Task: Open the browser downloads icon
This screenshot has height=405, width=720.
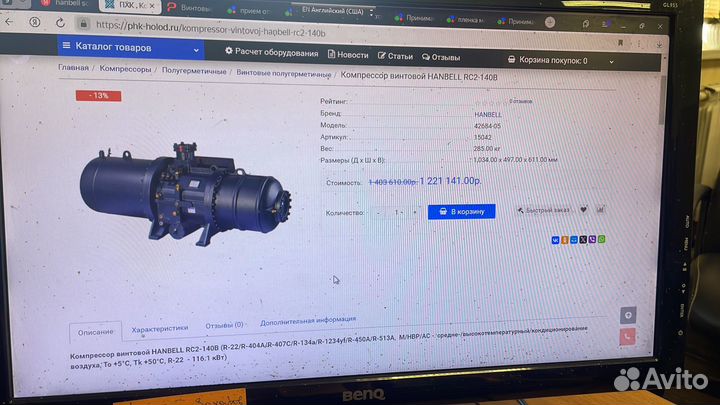Action: 659,45
